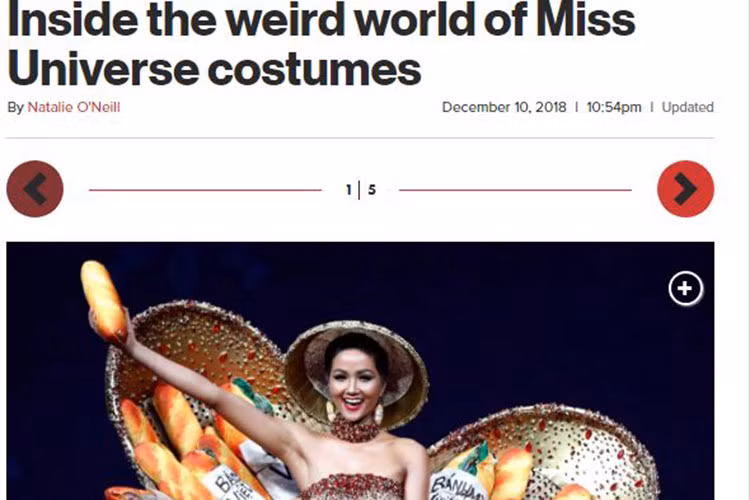Screen dimensions: 750x500
Task: Open author Natalie O'Neill's page
Action: point(74,107)
